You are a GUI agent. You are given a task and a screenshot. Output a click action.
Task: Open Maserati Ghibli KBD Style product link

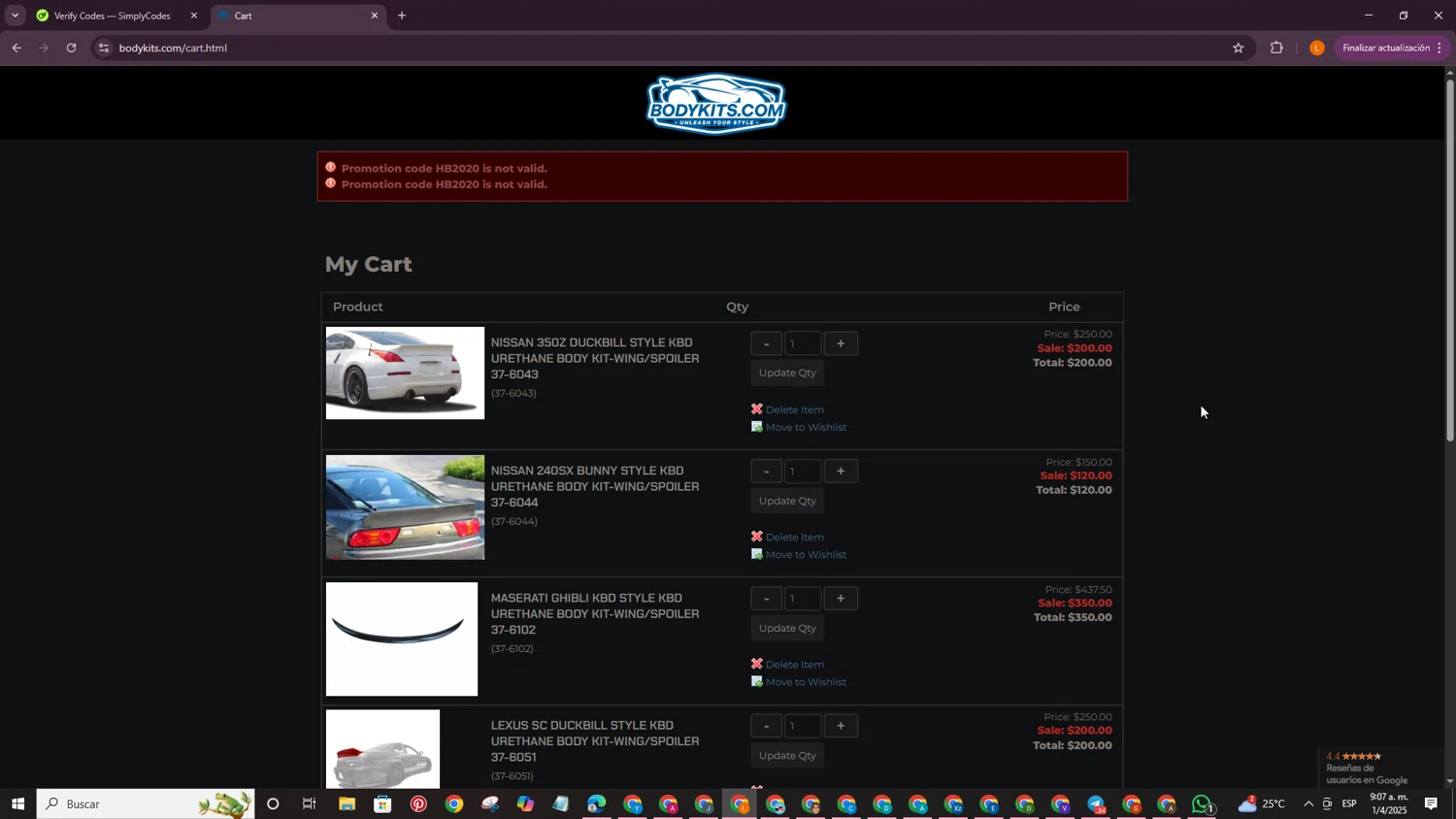click(594, 613)
